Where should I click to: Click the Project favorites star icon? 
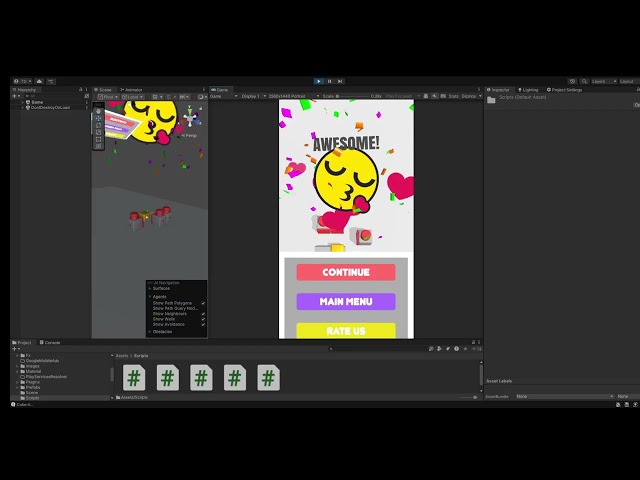(465, 349)
